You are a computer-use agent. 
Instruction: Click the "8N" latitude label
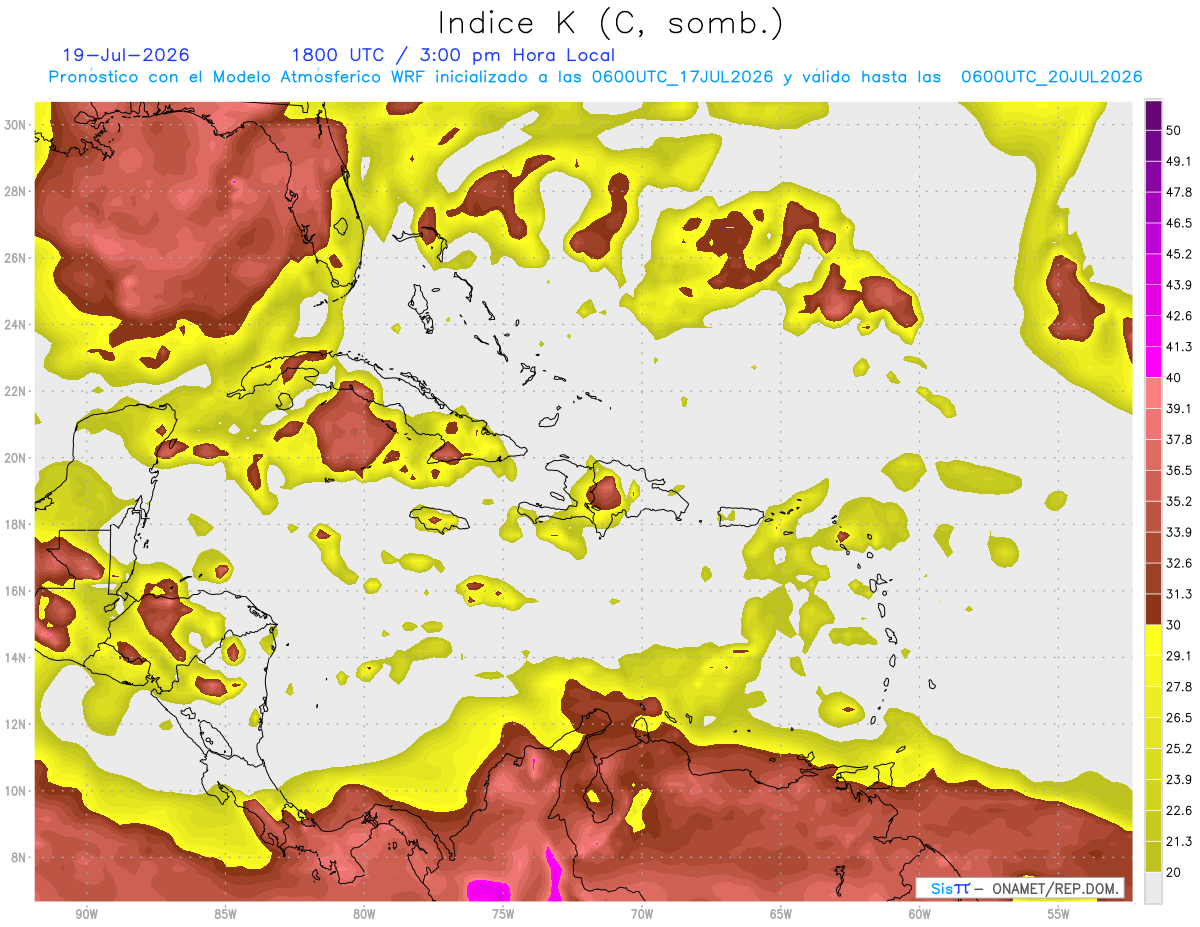(x=19, y=858)
